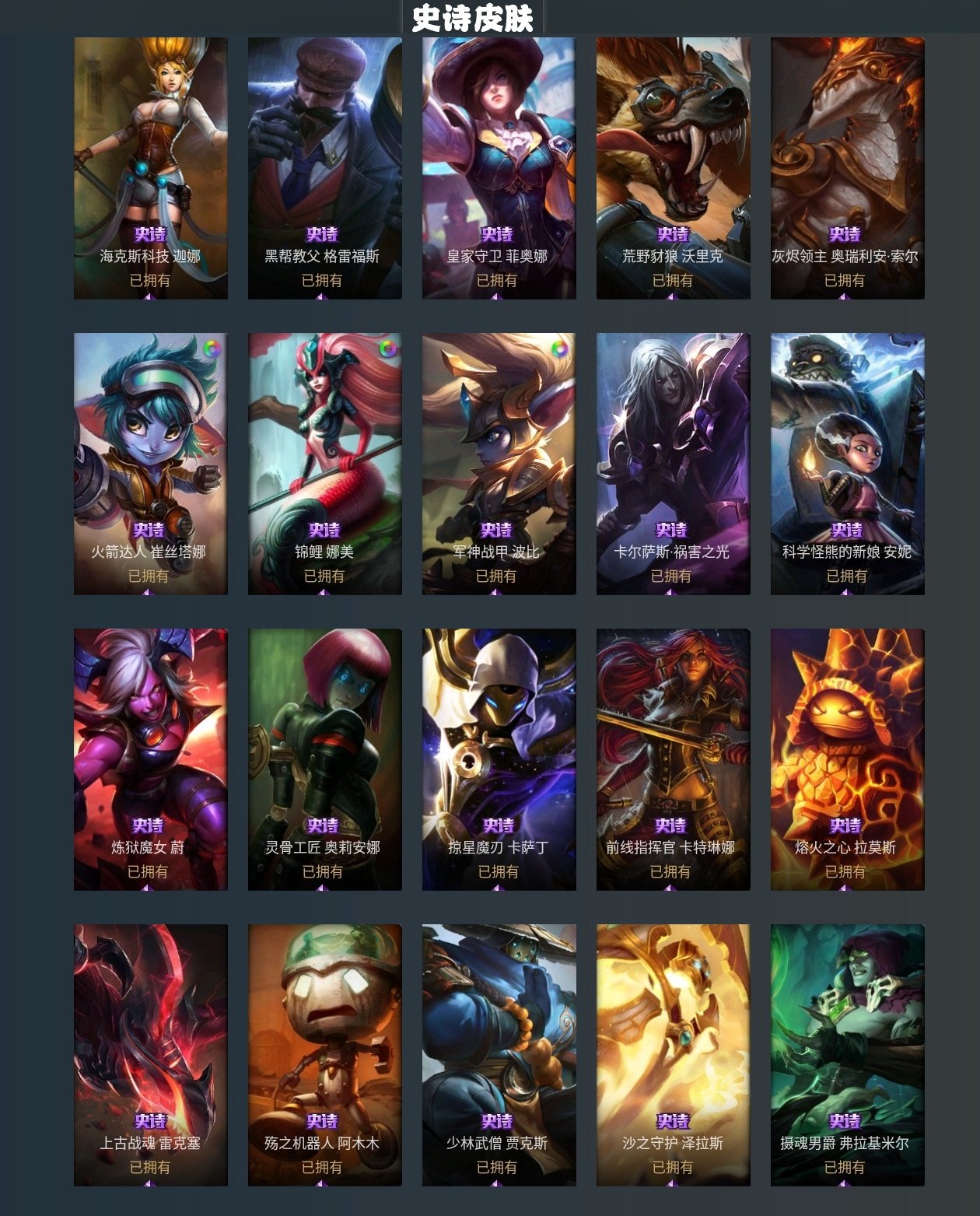
Task: Select 灰烬领主 奥瑞利安·索尔 skin thumbnail
Action: (x=847, y=168)
